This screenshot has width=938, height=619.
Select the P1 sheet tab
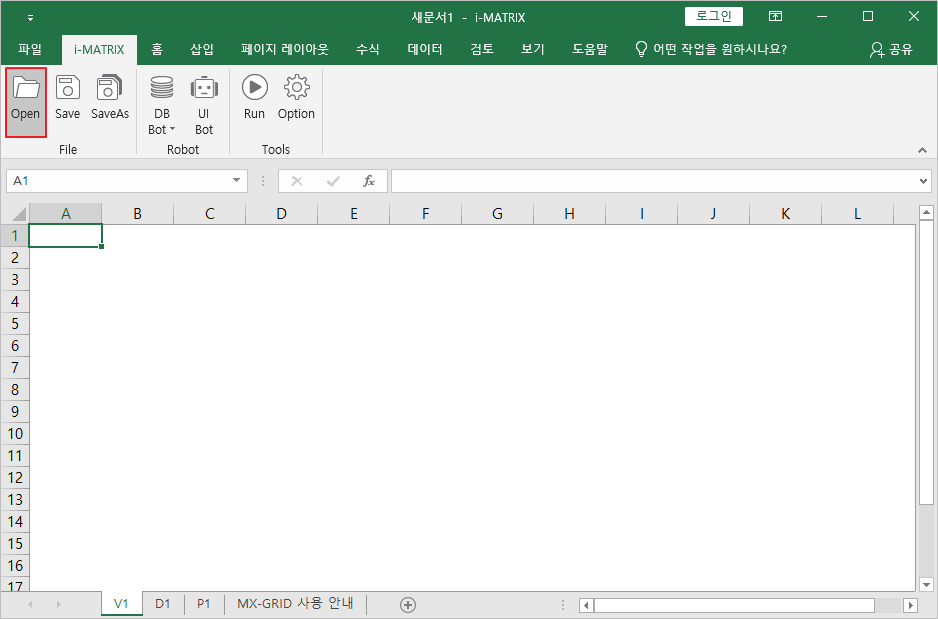(x=203, y=603)
